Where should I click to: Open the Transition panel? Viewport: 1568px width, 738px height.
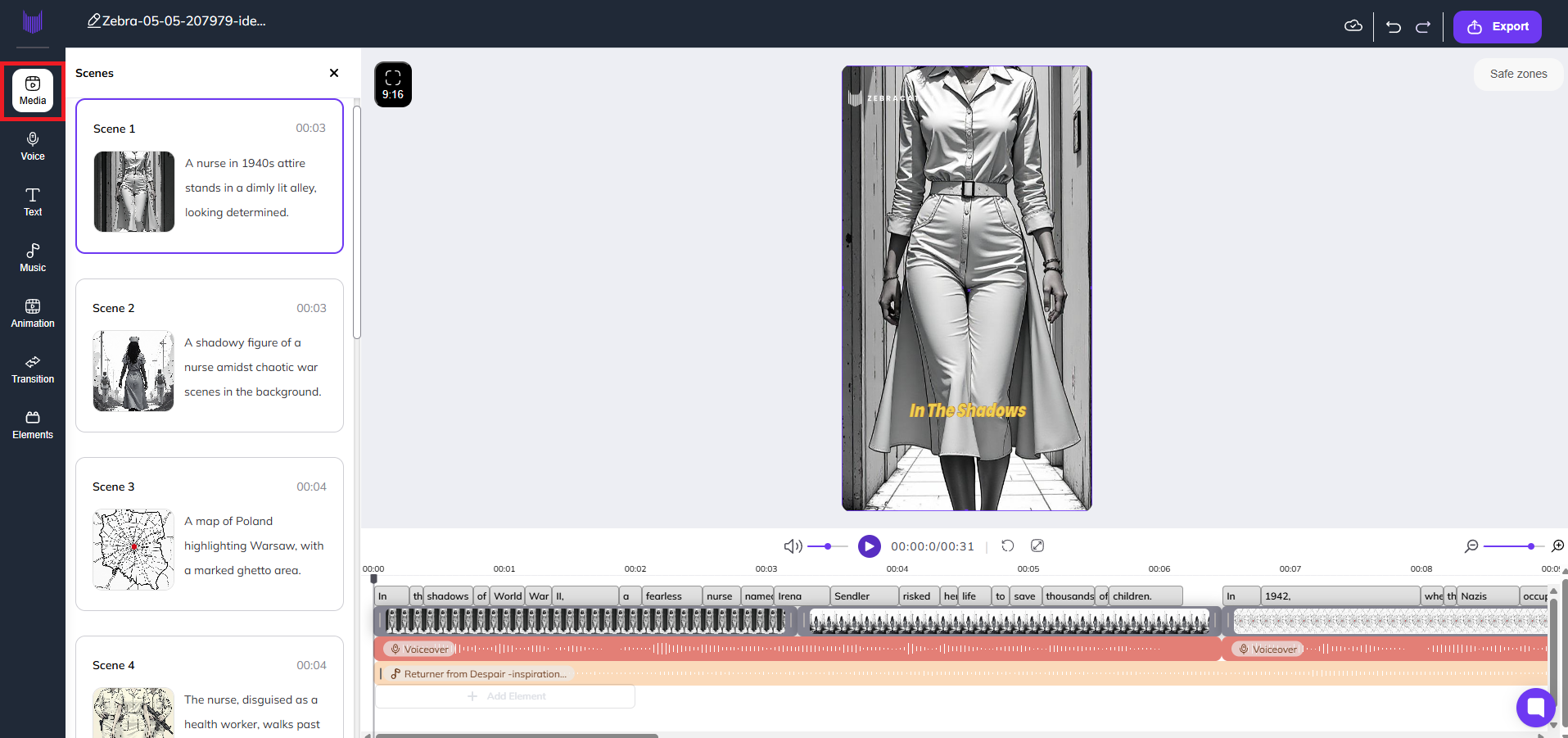point(33,369)
